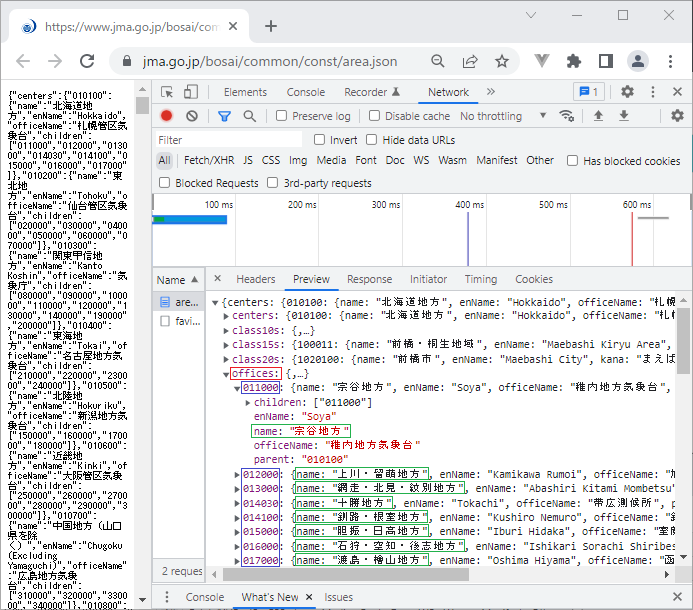Expand the class20s node
Viewport: 693px width, 610px height.
coord(226,359)
